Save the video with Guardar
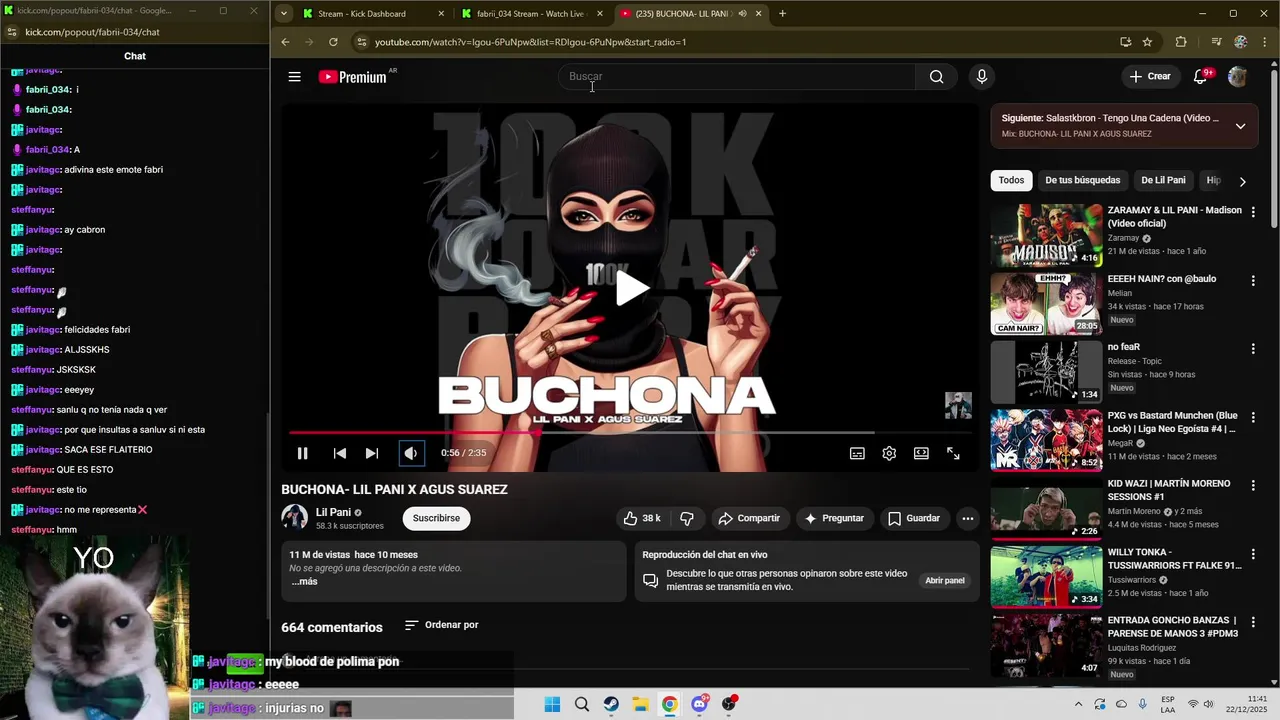 (914, 518)
